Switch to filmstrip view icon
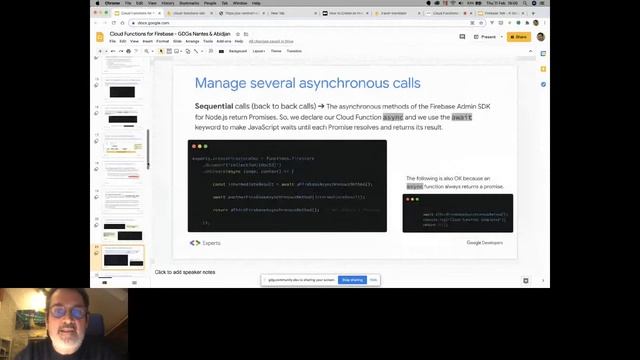The height and width of the screenshot is (360, 640). tap(104, 282)
